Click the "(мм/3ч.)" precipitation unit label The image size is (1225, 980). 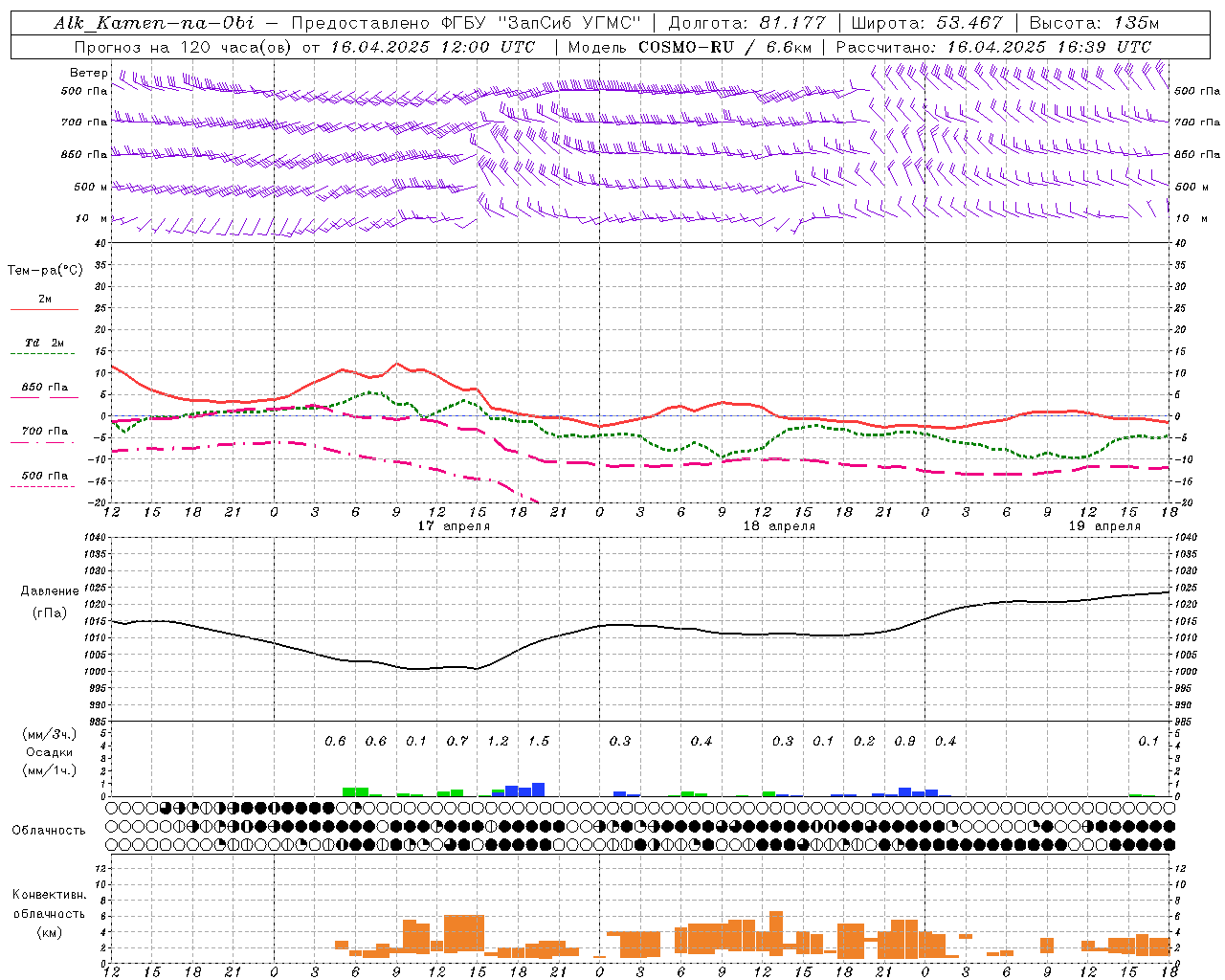click(49, 734)
